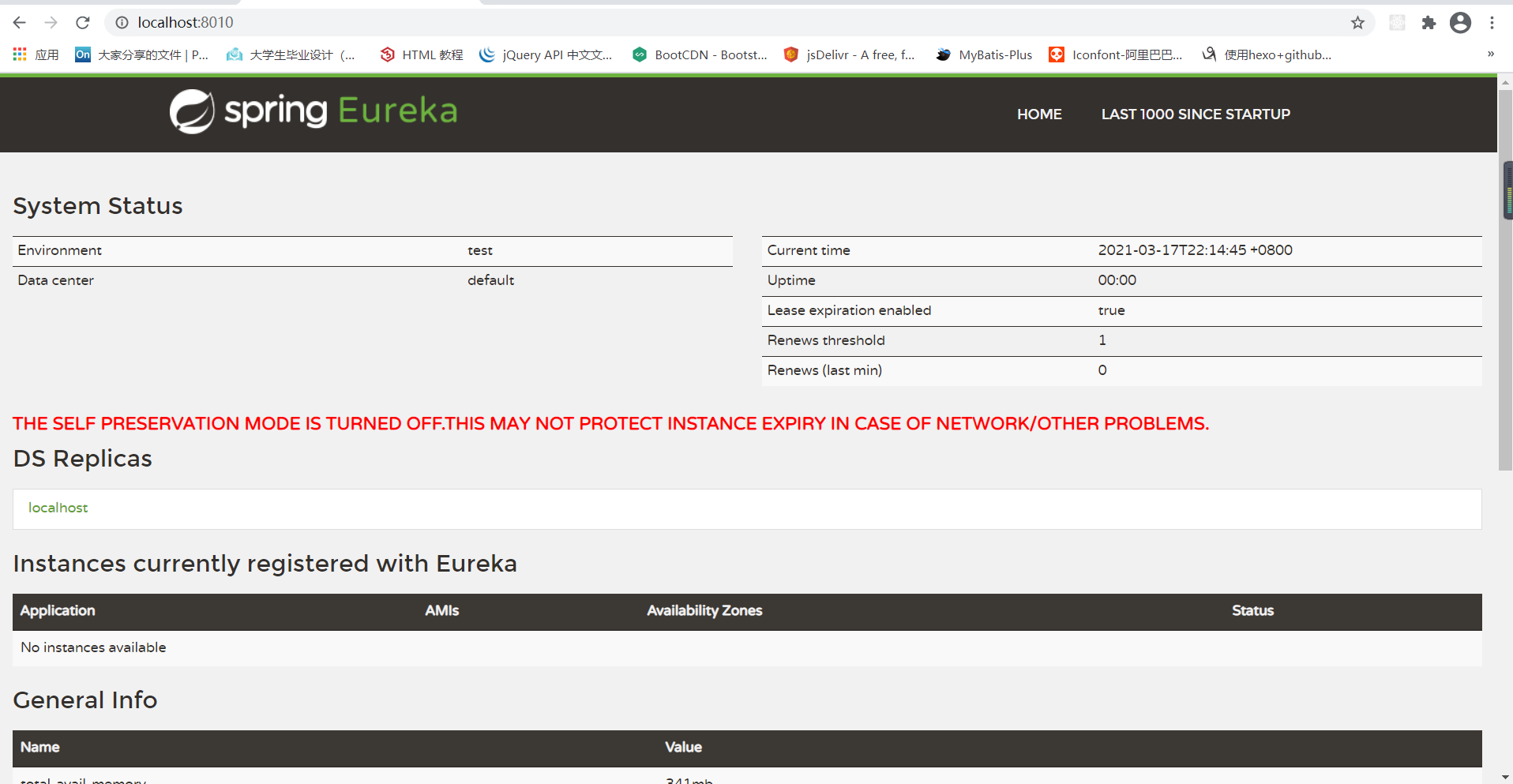Click the site info icon in address bar
Screen dimensions: 1513x784
point(122,23)
